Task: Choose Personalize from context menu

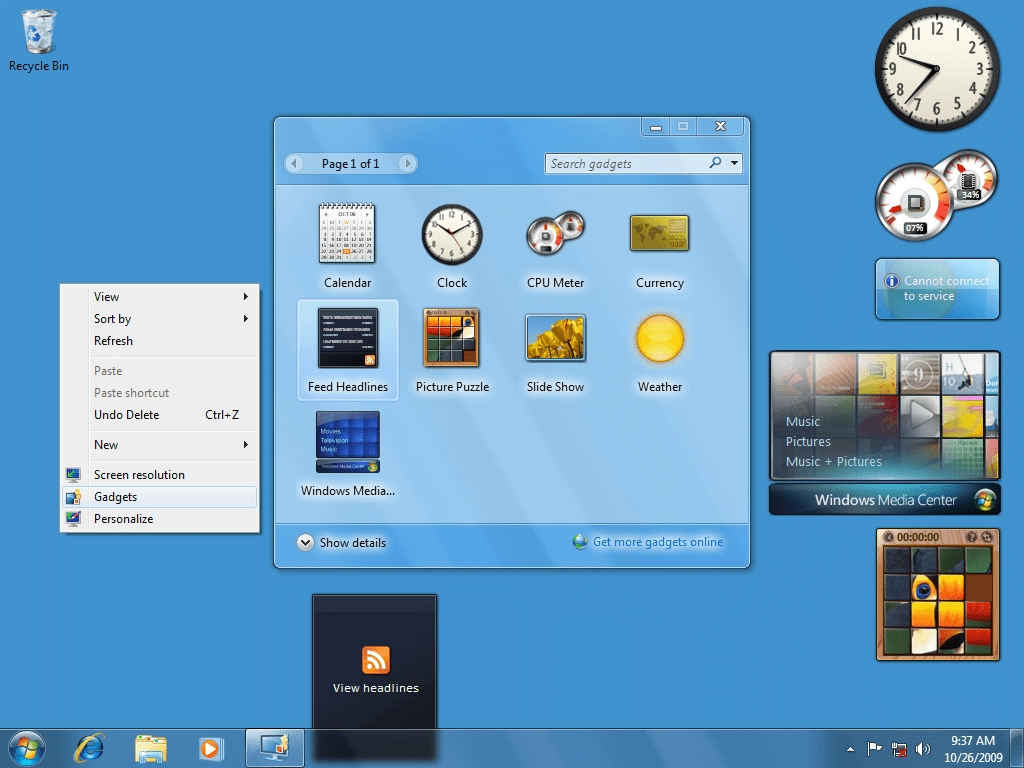Action: click(160, 519)
